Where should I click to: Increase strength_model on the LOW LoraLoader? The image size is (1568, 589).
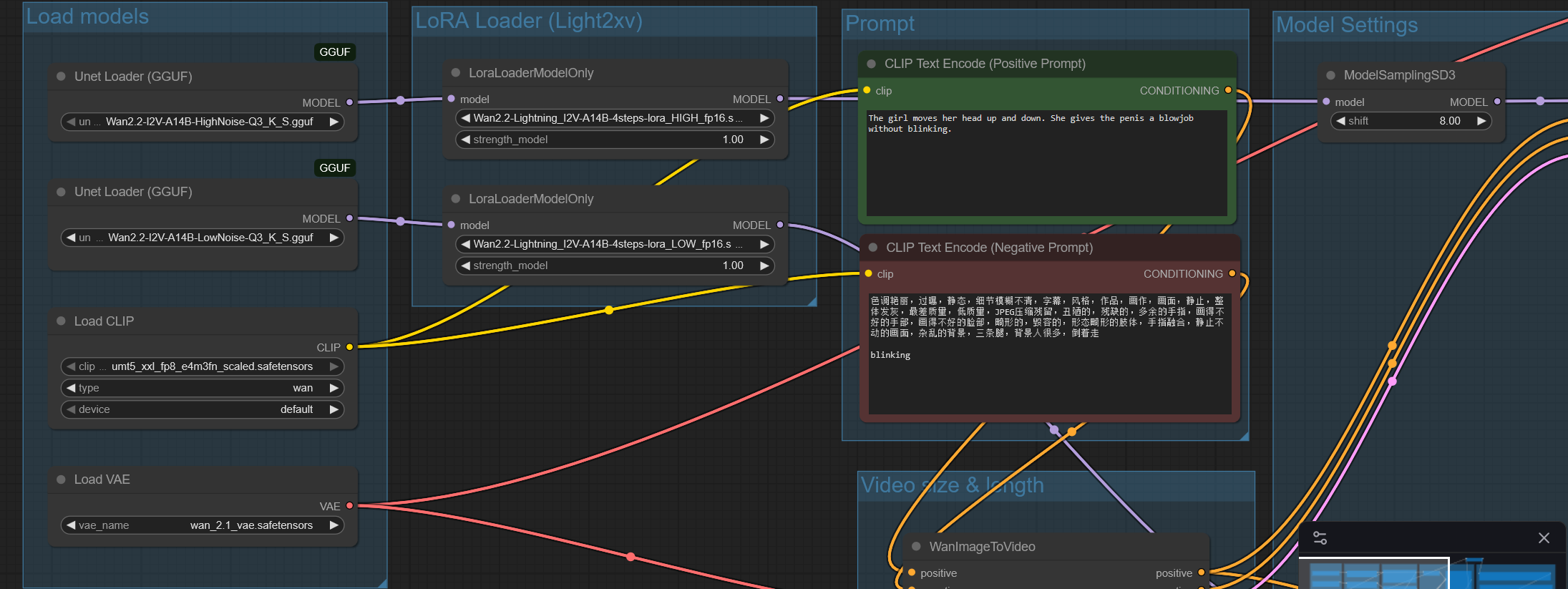pyautogui.click(x=764, y=266)
